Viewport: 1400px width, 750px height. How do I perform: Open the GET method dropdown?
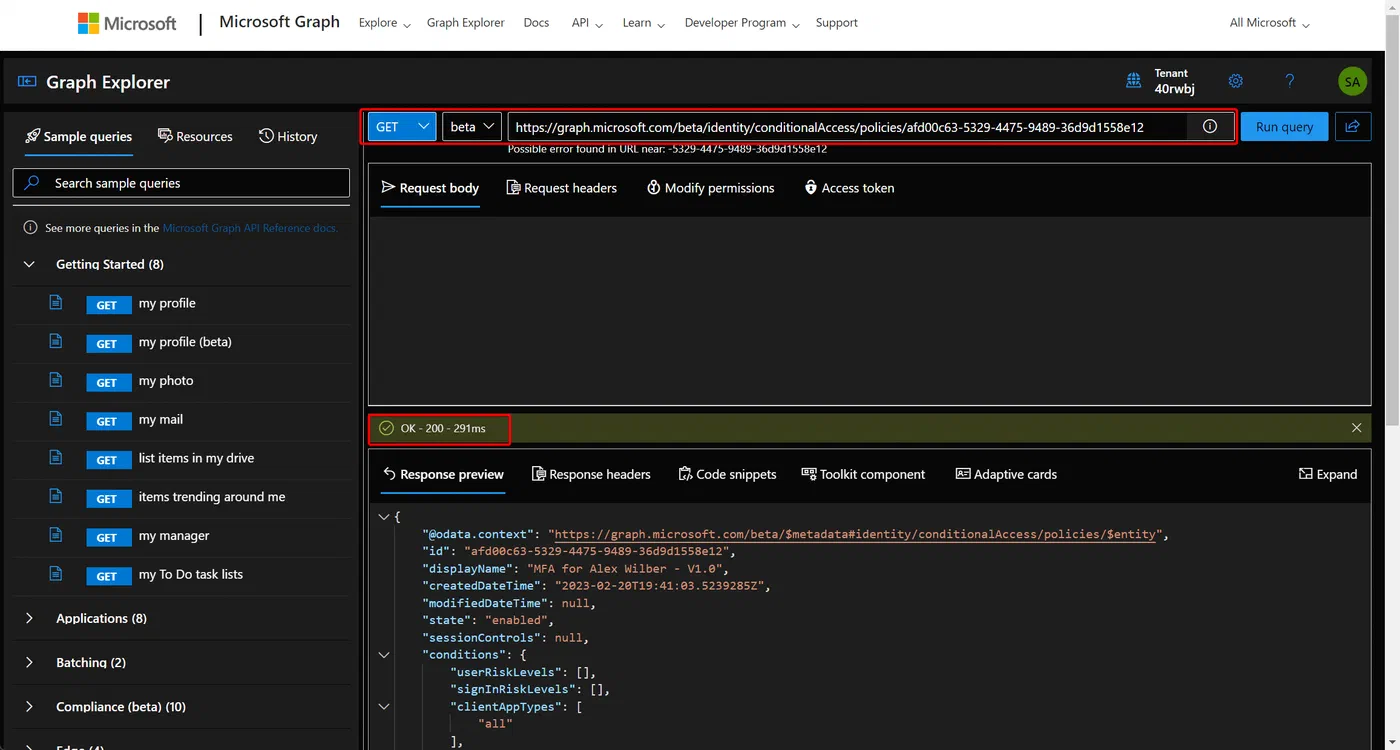(402, 127)
